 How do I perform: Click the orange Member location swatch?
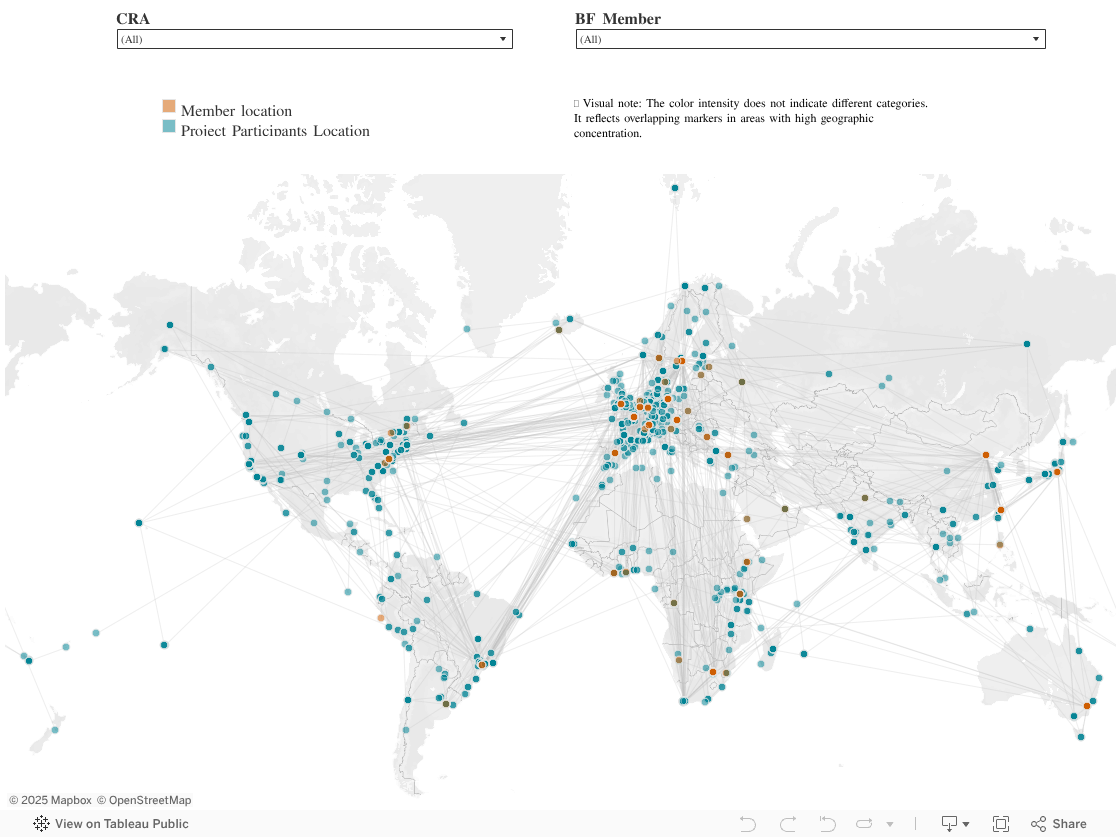coord(169,106)
